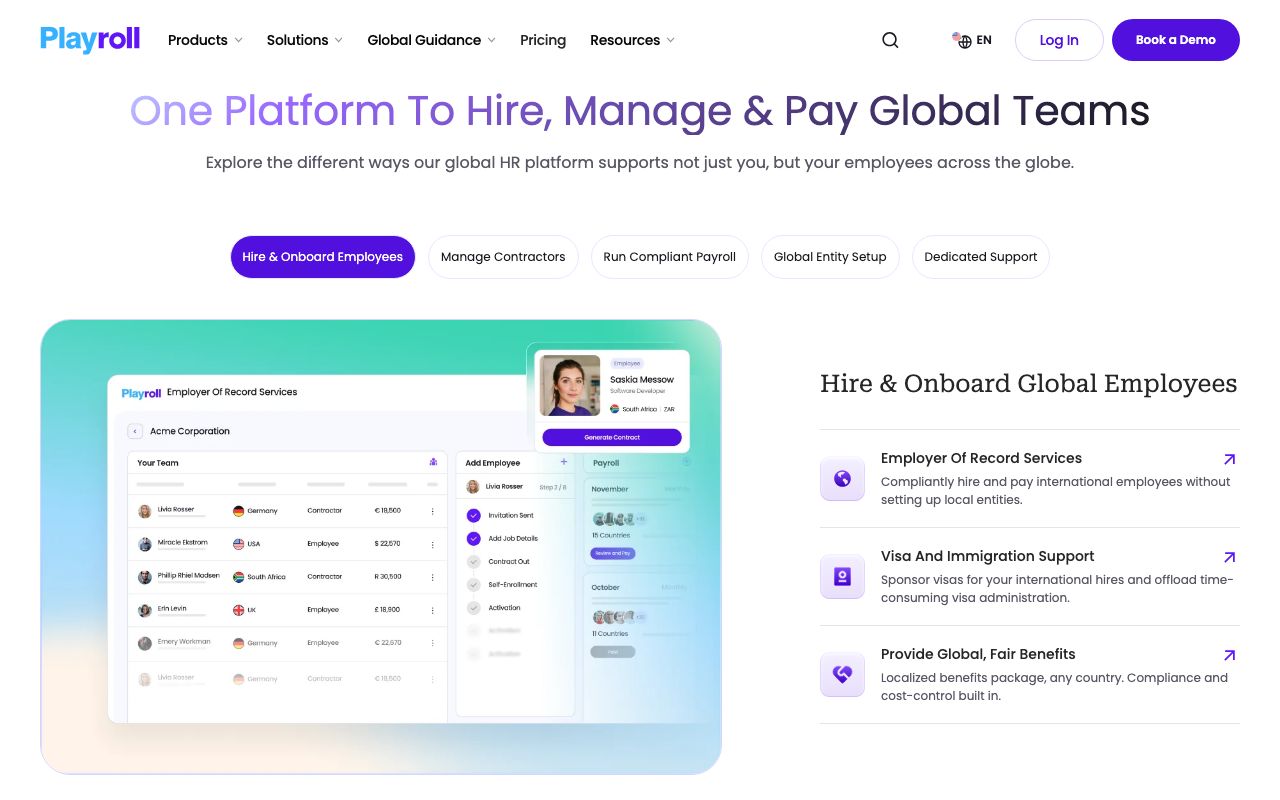Click arrow beside Visa And Immigration Support

tap(1229, 557)
